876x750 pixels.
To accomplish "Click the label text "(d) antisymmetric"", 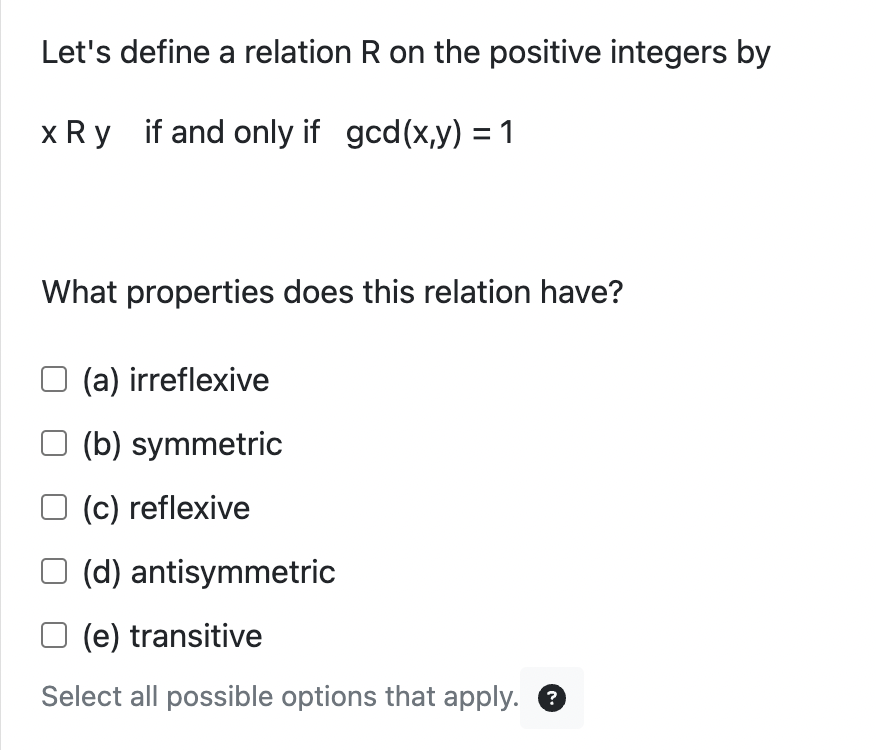I will click(x=208, y=572).
